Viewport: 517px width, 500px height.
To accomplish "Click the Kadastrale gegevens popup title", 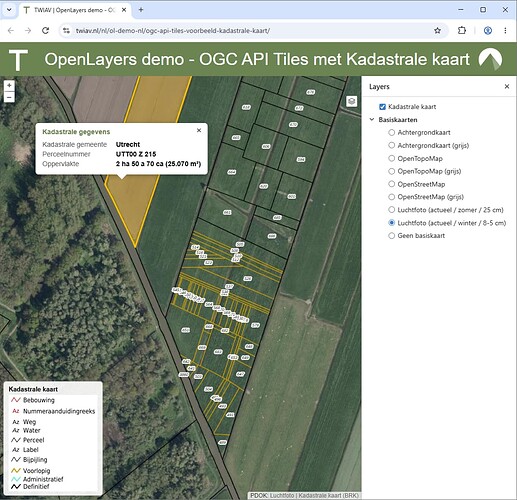I will click(76, 132).
